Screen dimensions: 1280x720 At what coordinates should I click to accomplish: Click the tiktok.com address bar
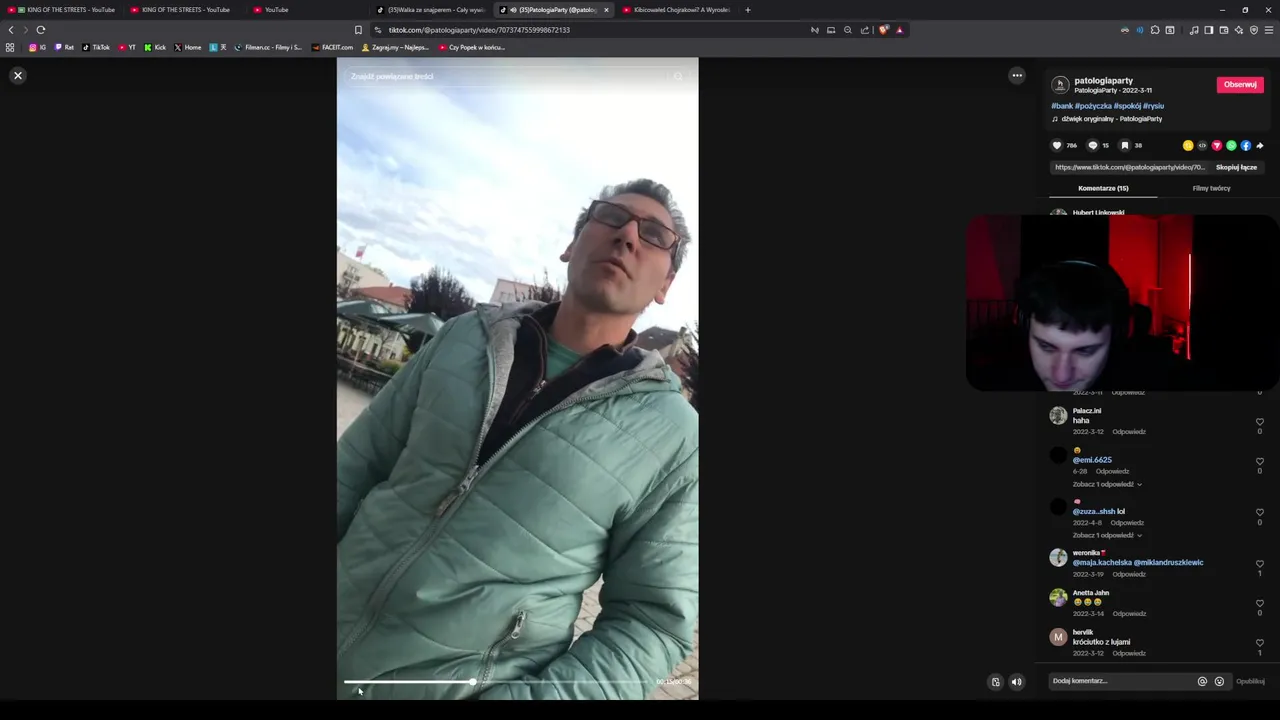pyautogui.click(x=590, y=30)
